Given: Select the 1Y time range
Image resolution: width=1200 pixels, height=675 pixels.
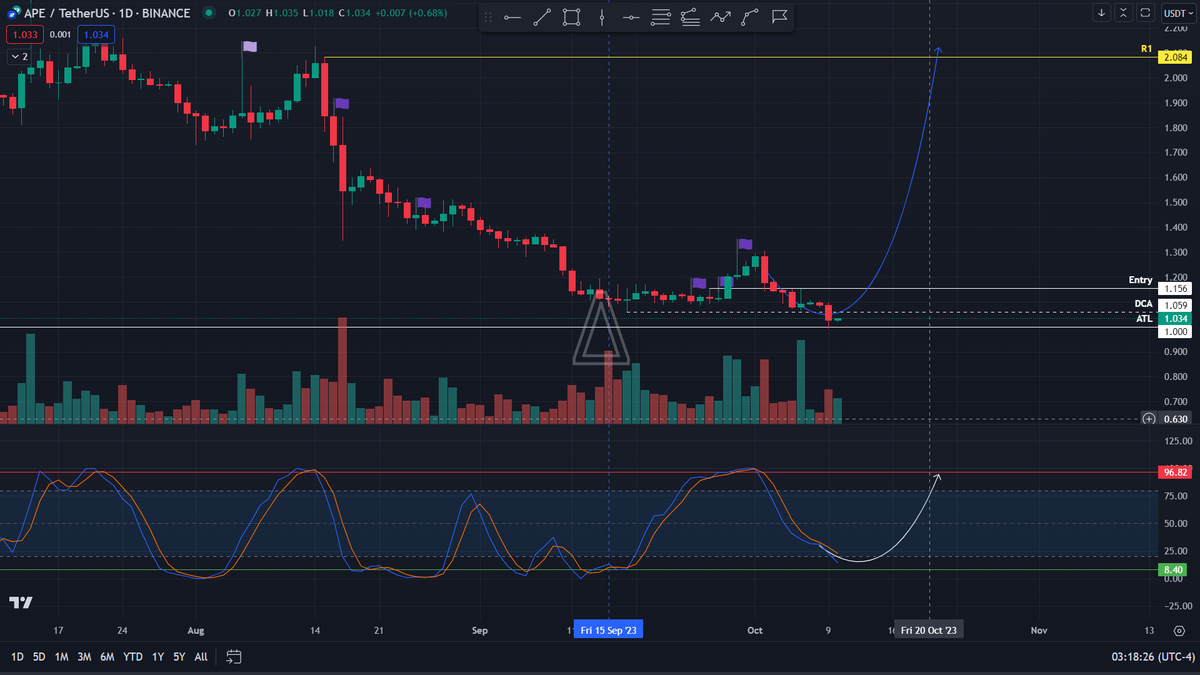Looking at the screenshot, I should click(x=157, y=657).
